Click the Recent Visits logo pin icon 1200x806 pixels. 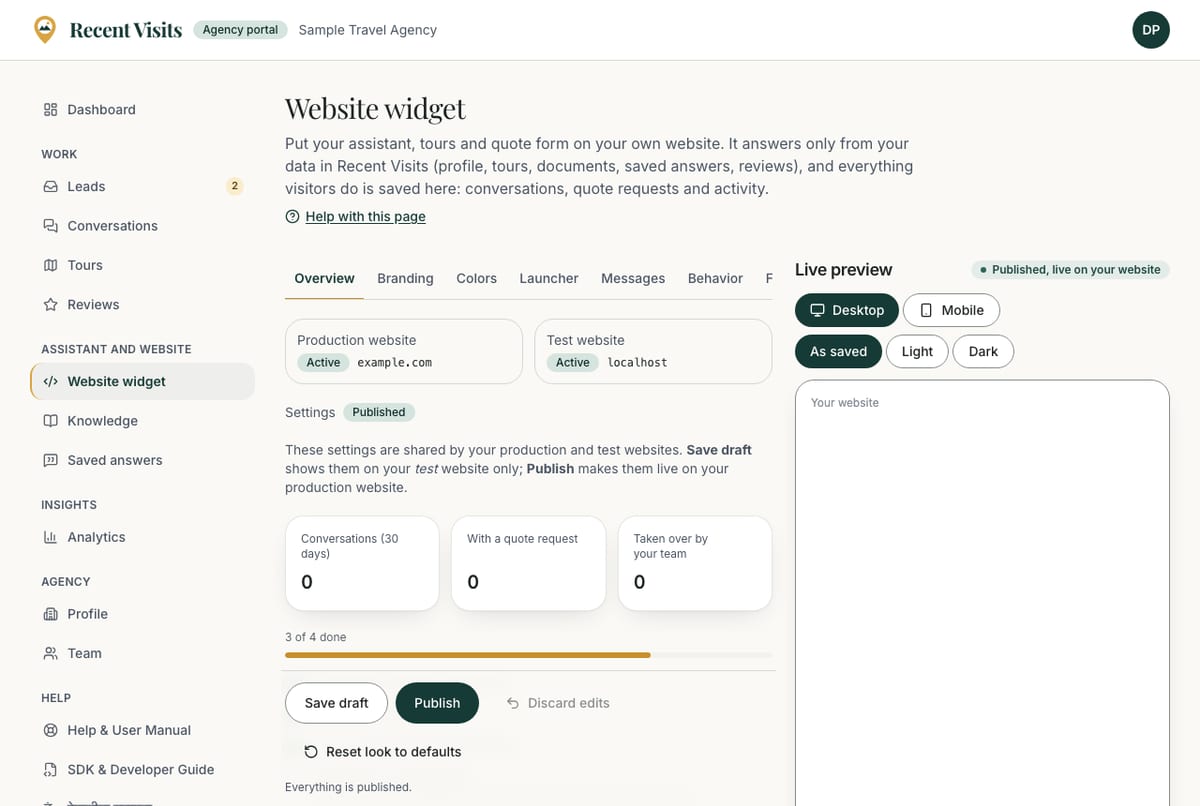pos(45,30)
